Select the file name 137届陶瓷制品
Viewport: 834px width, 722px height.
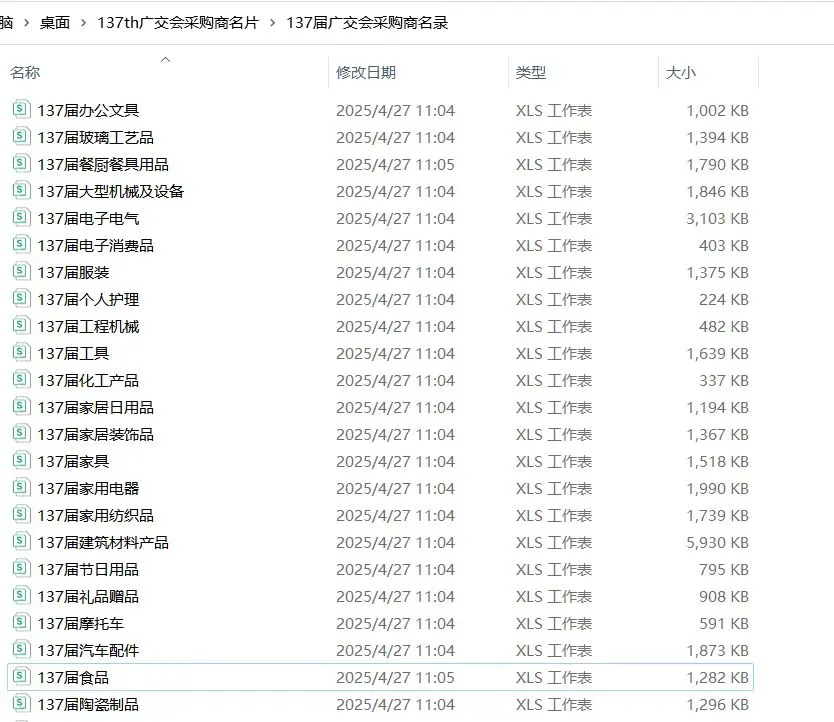click(x=88, y=705)
